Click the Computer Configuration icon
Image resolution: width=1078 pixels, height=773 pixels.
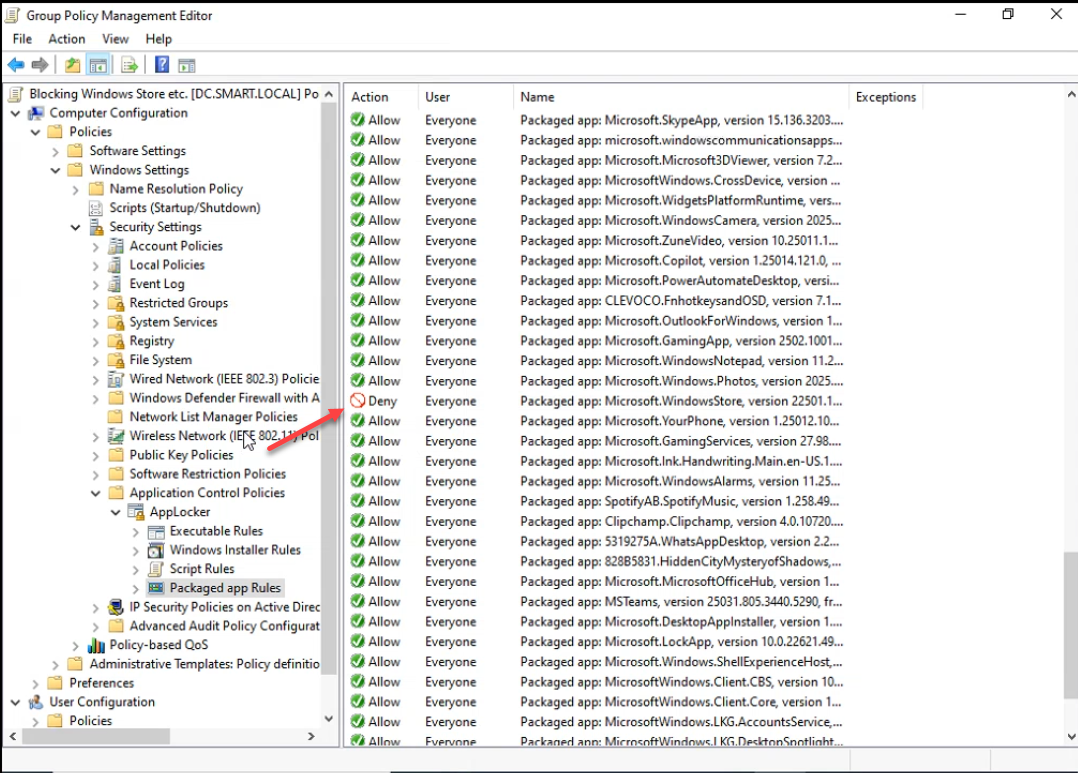36,113
